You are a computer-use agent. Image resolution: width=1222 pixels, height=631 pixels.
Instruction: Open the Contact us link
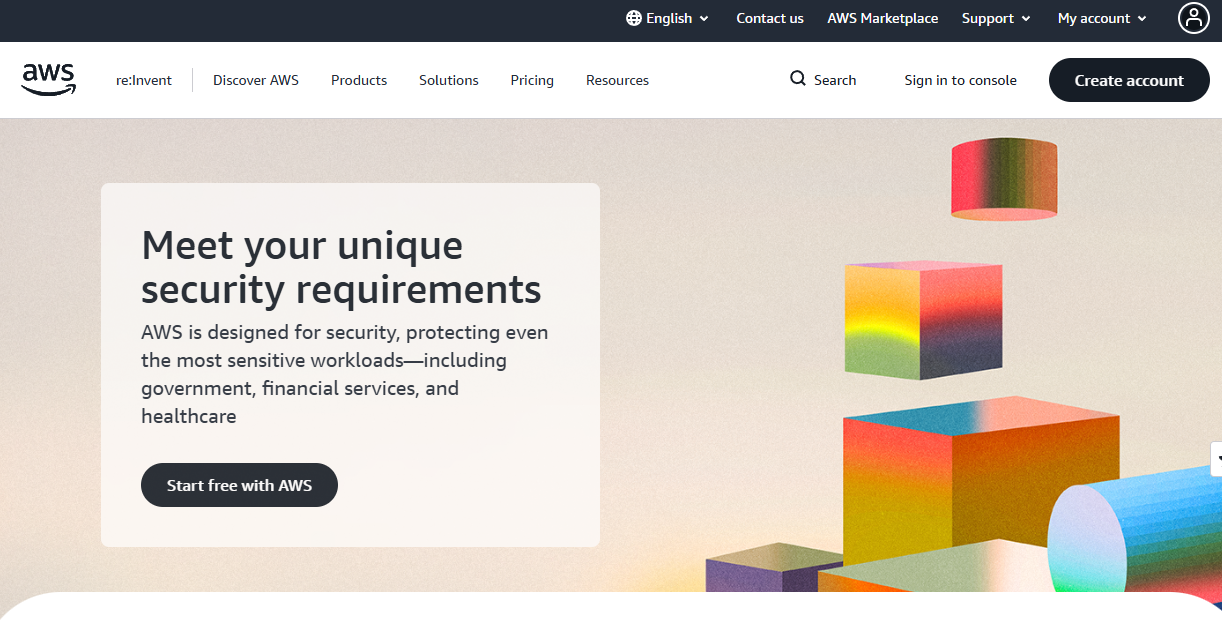point(770,18)
